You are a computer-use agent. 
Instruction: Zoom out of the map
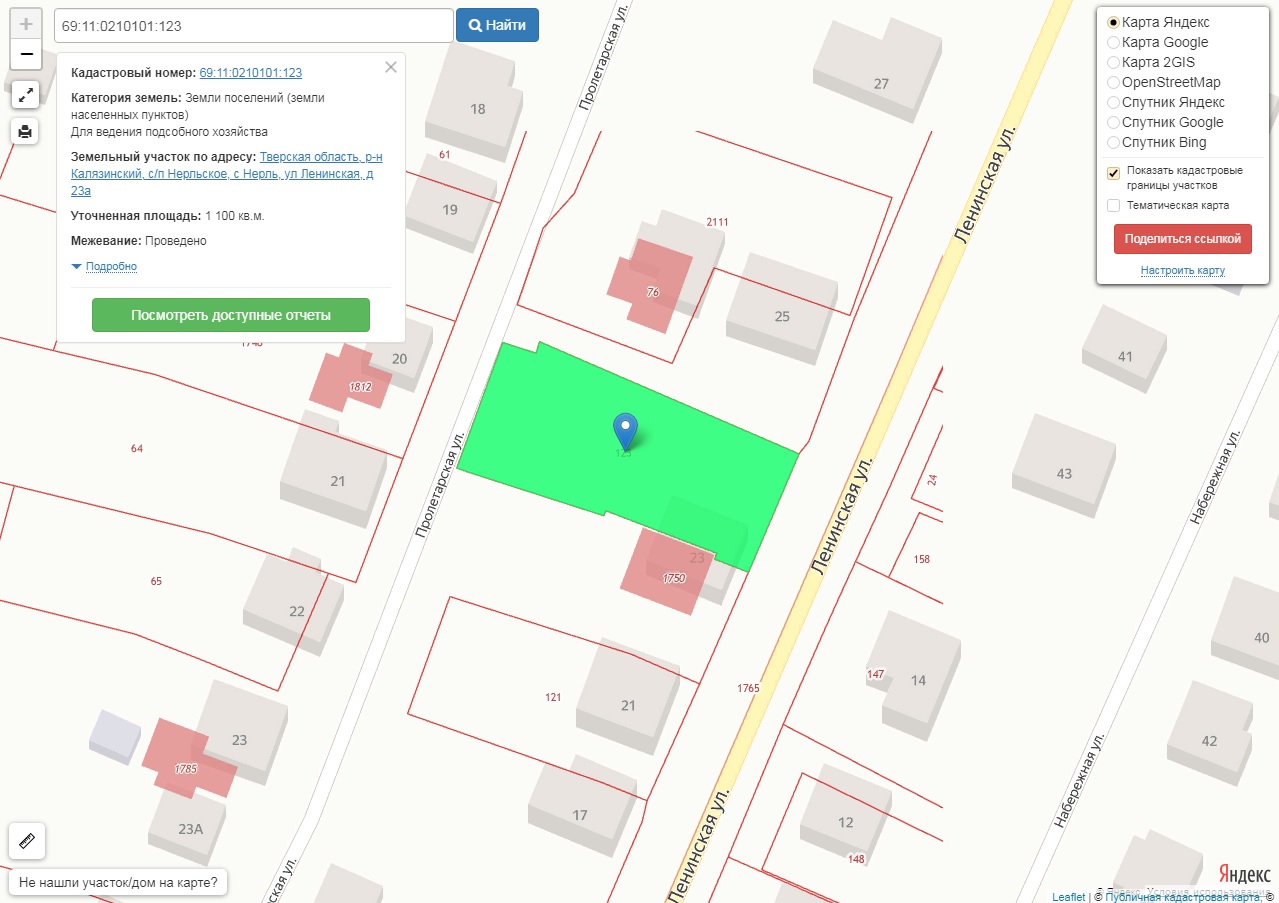pyautogui.click(x=26, y=54)
